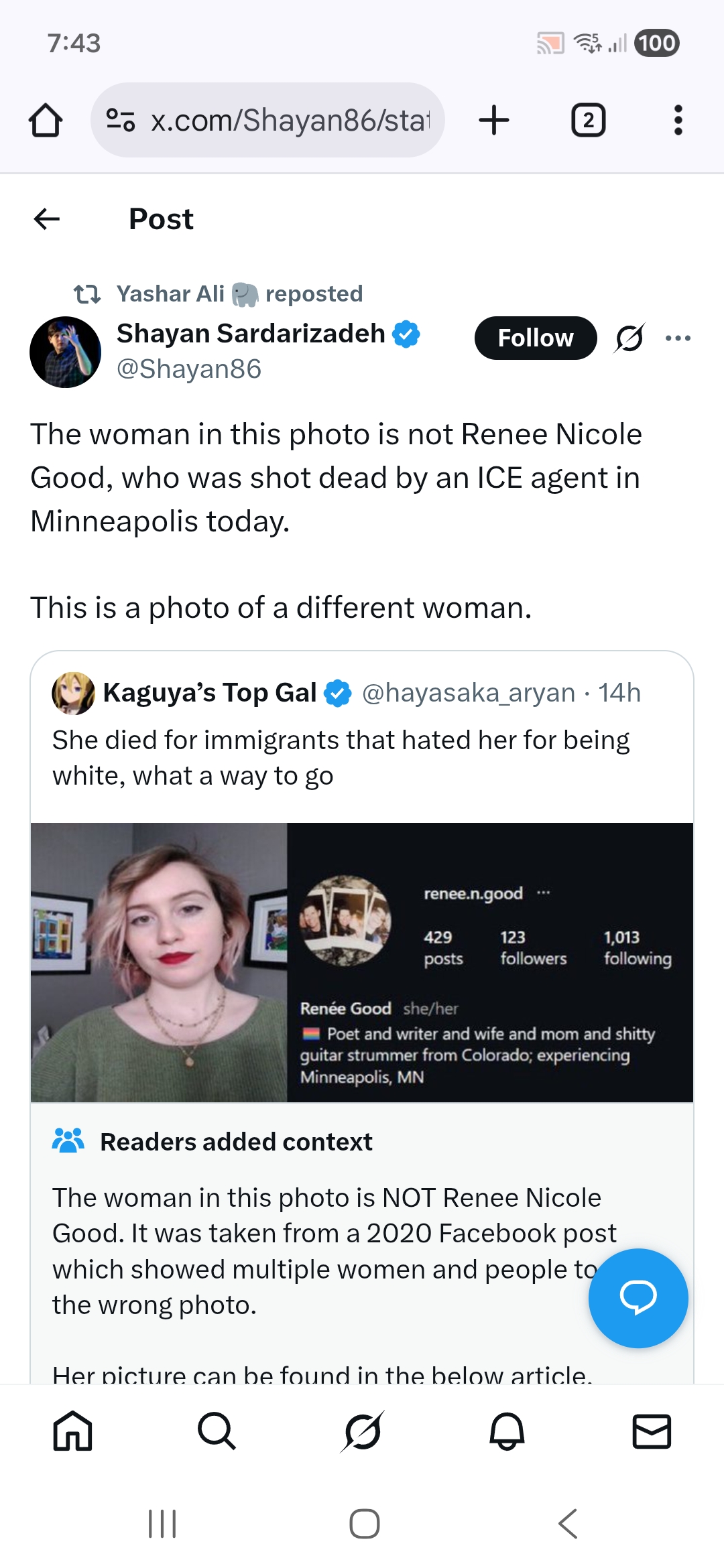Image resolution: width=724 pixels, height=1568 pixels.
Task: Open the post's more options menu
Action: [679, 338]
